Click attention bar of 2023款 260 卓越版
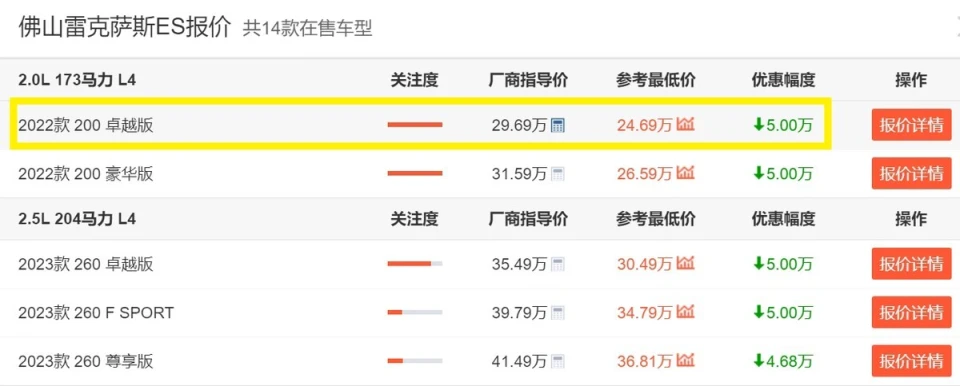960x386 pixels. point(414,264)
